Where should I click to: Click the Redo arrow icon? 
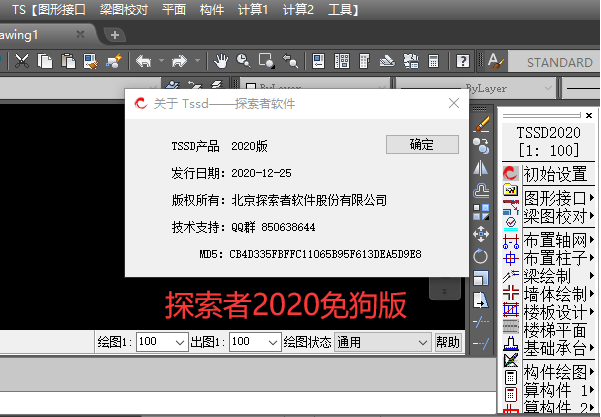(x=179, y=61)
